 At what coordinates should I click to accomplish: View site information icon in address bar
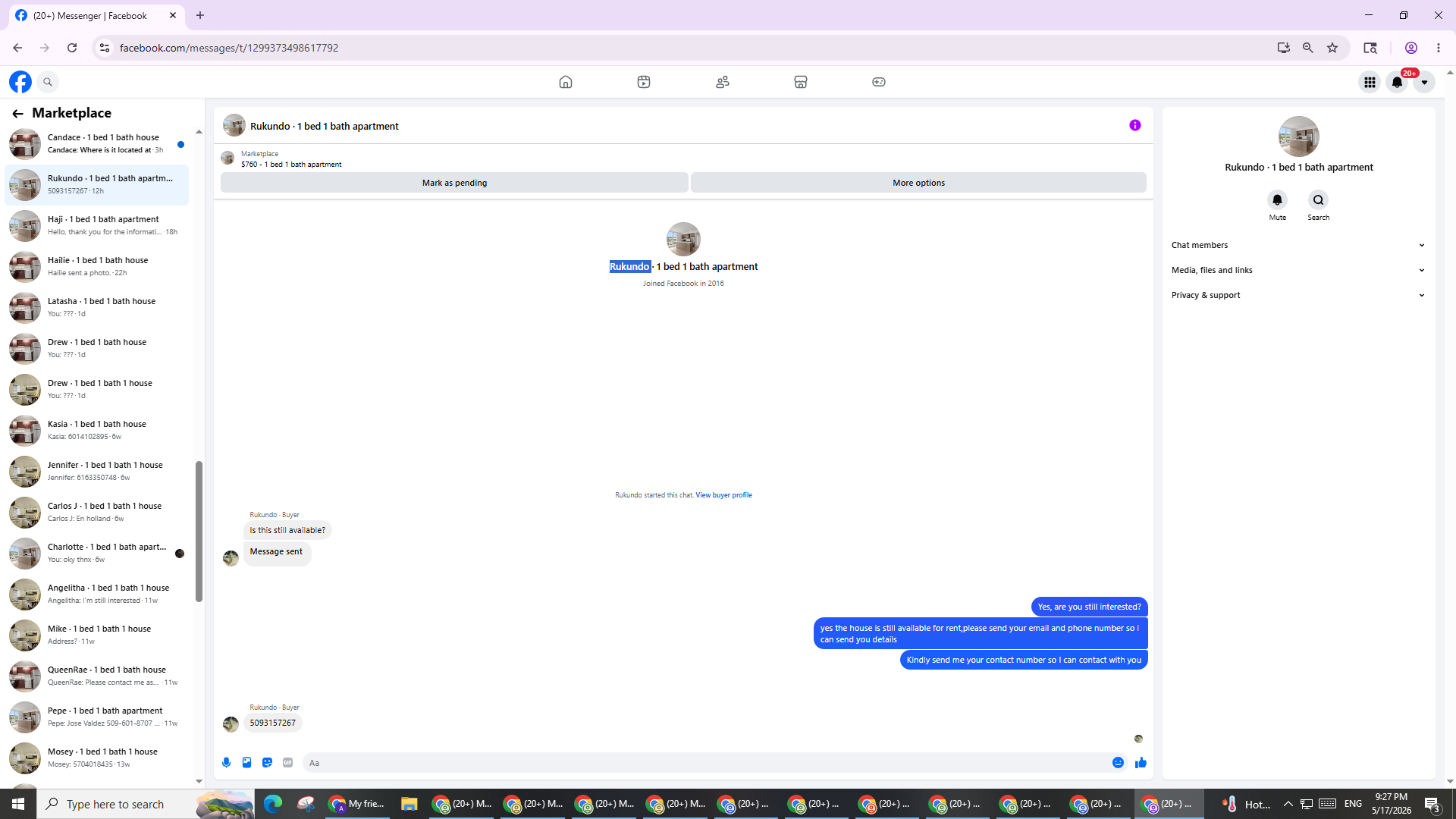click(105, 48)
